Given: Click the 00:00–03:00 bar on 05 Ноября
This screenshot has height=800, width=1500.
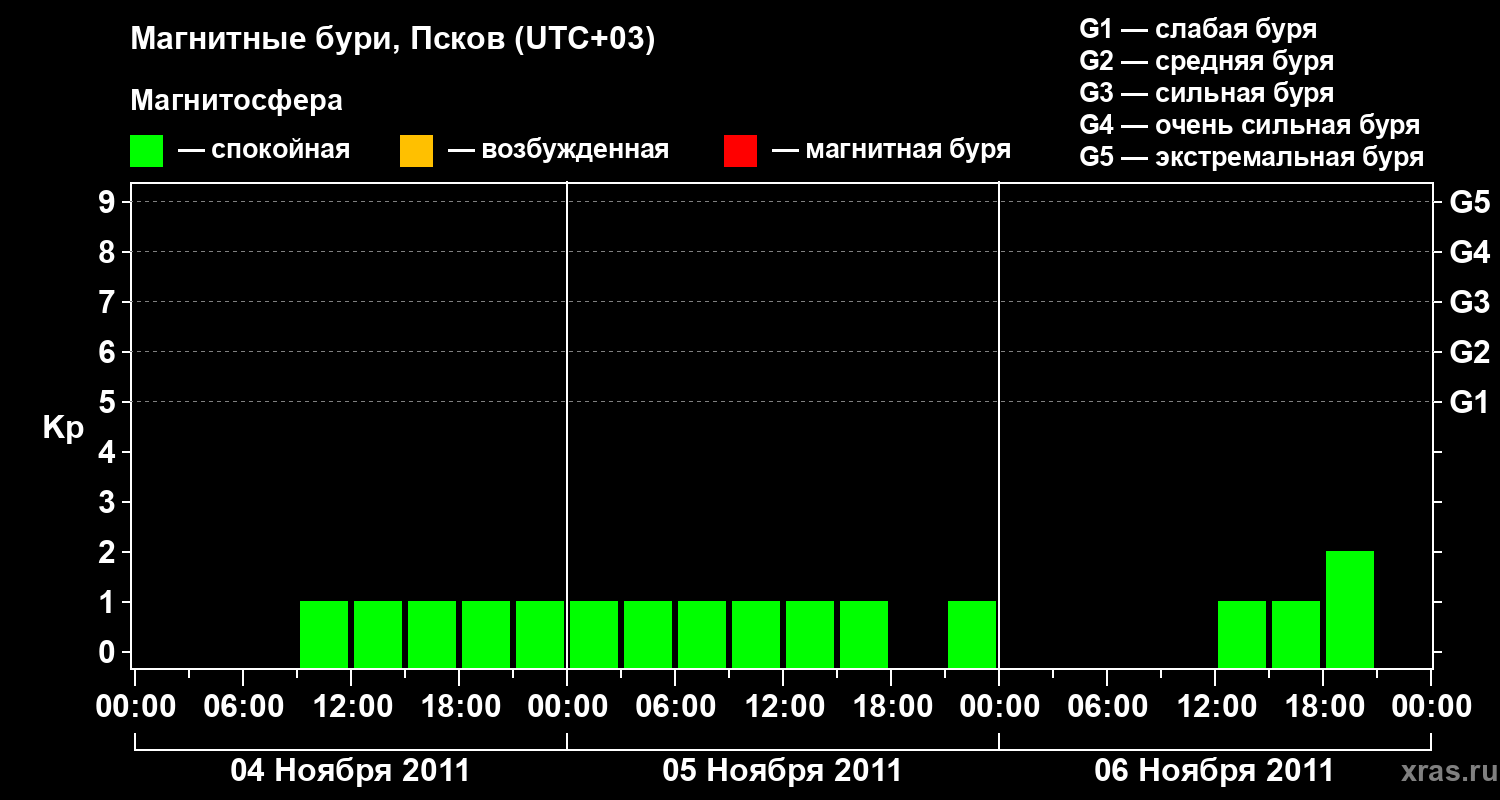Looking at the screenshot, I should [x=594, y=634].
